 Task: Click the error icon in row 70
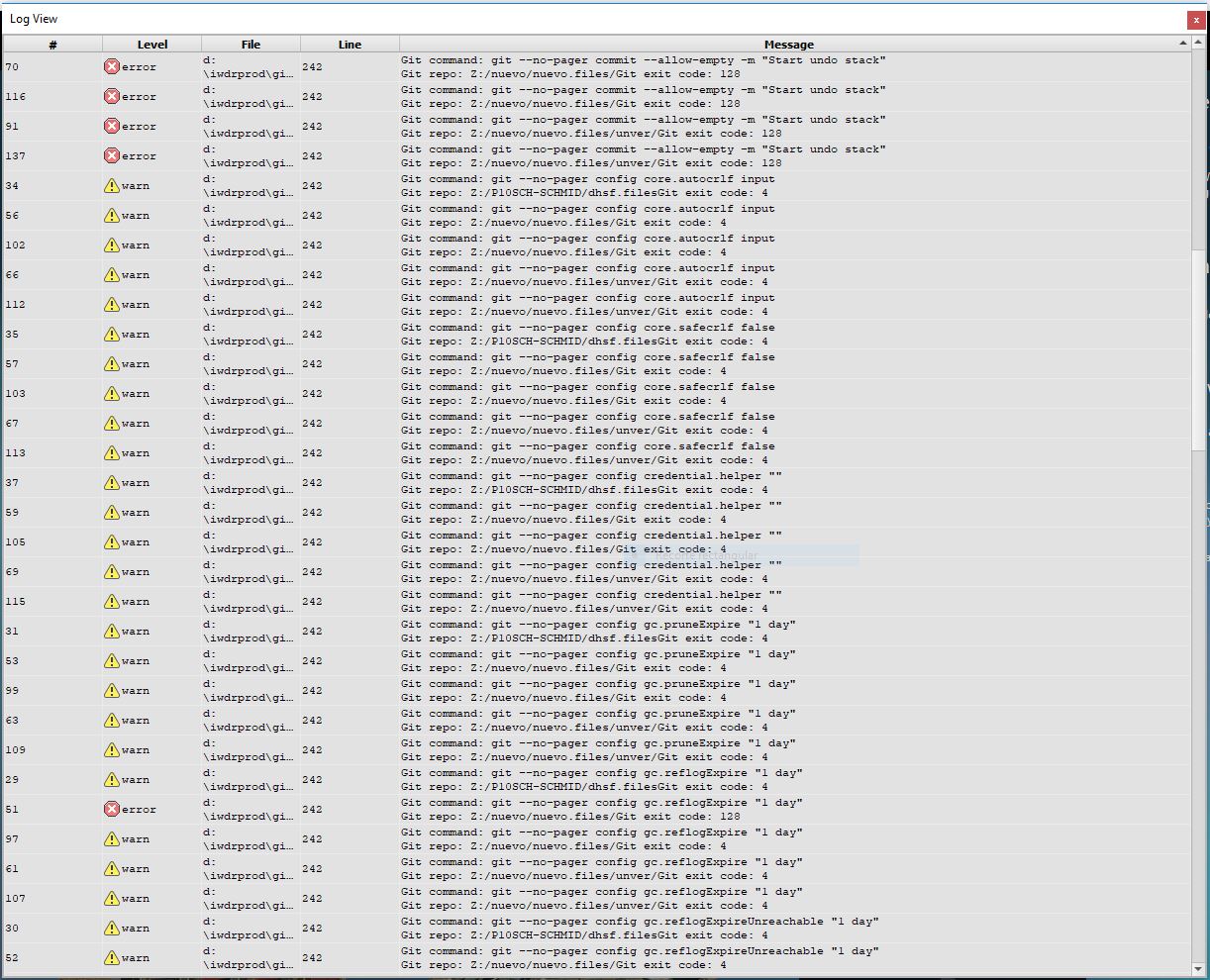pos(112,67)
